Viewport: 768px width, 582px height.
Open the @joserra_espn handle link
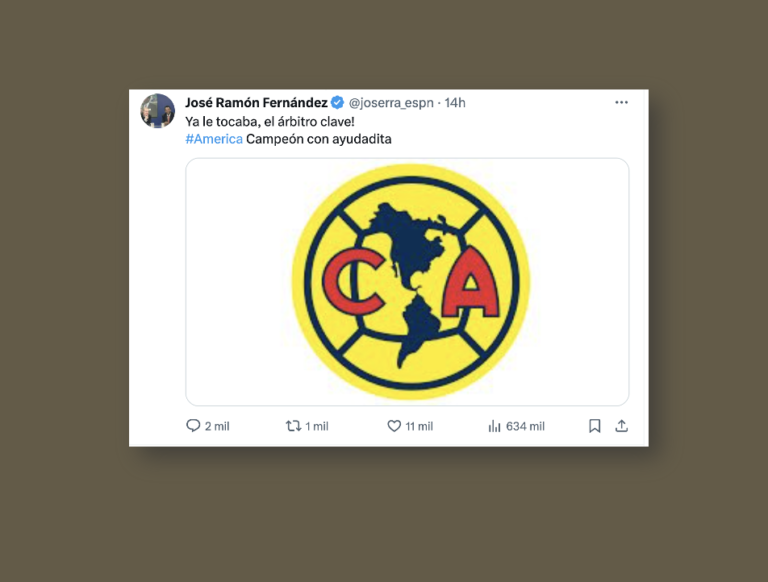(391, 103)
